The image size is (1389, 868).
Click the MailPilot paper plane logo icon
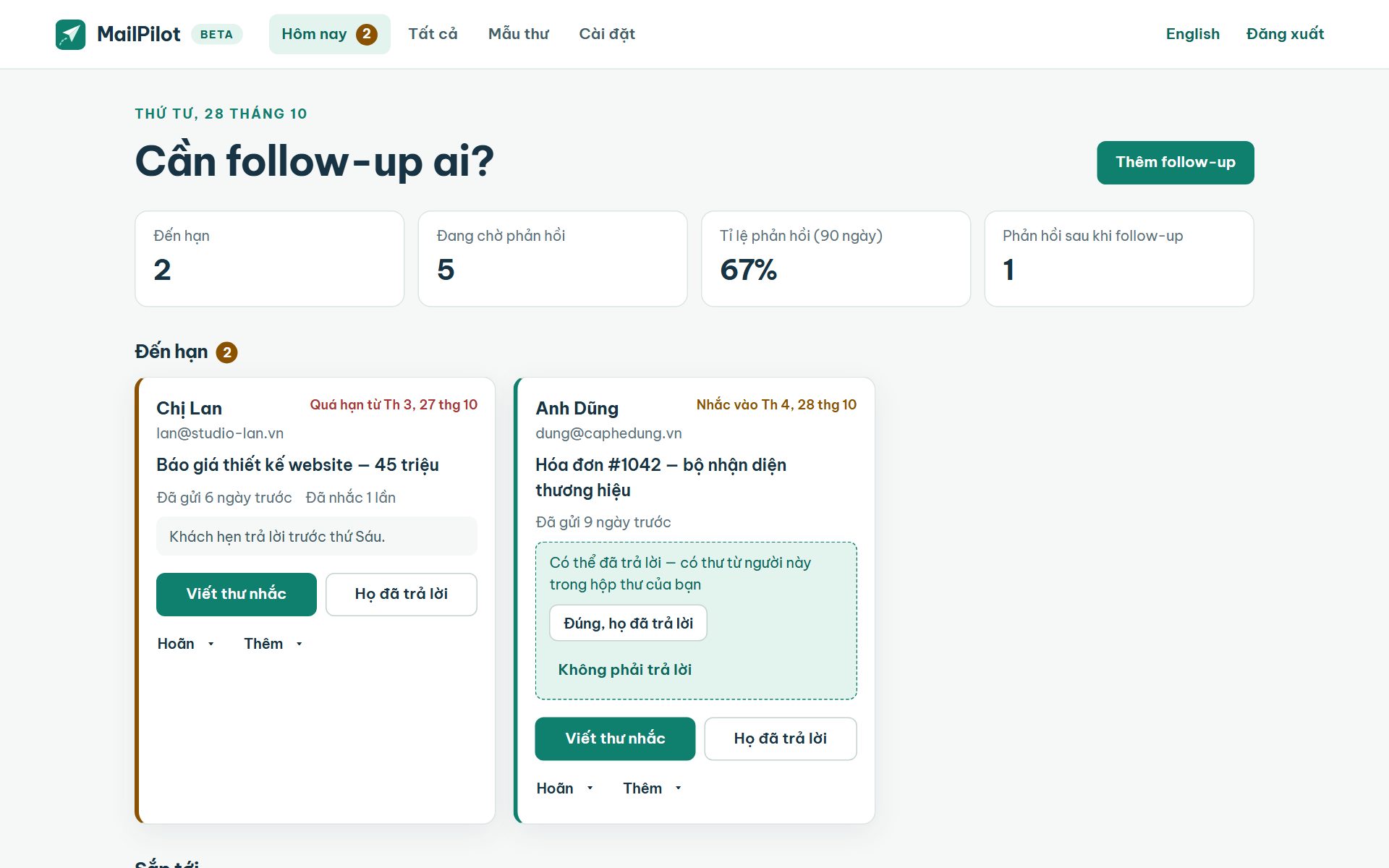pyautogui.click(x=70, y=34)
